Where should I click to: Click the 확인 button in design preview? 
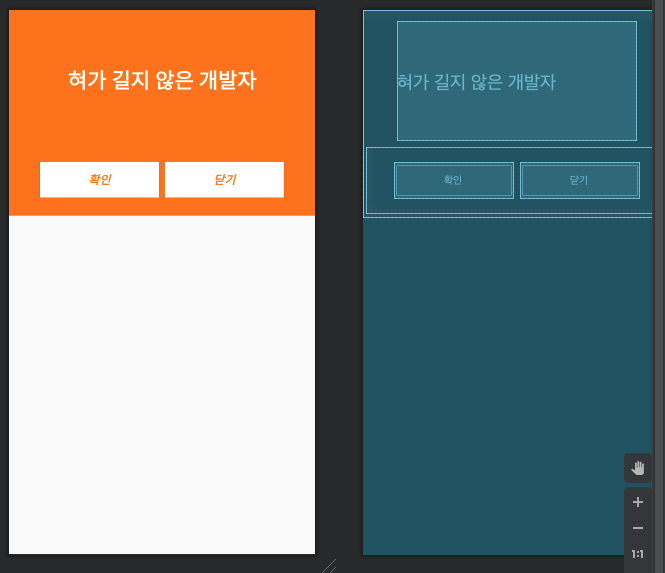99,179
